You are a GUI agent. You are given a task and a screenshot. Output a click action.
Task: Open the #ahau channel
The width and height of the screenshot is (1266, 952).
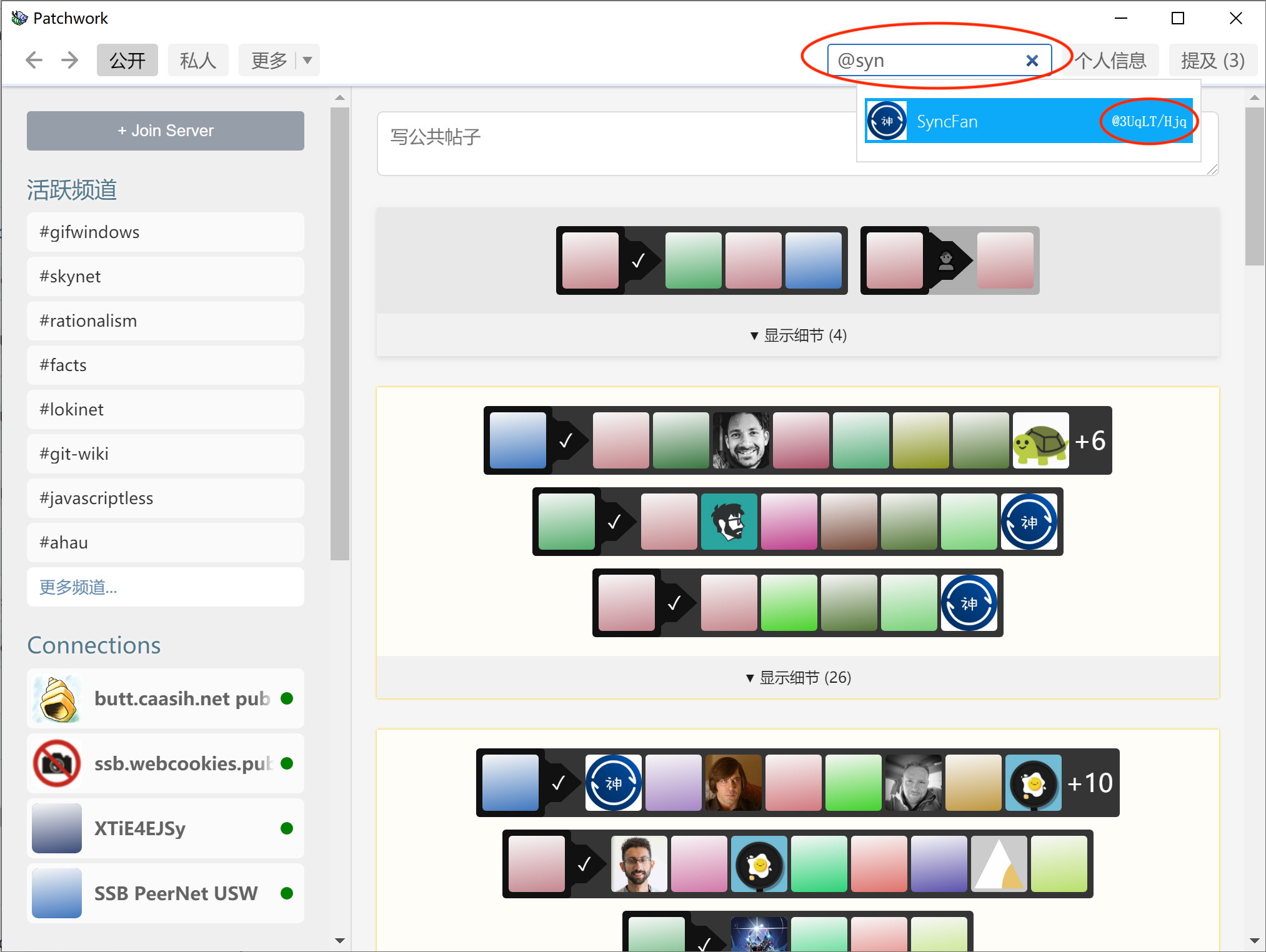click(x=166, y=542)
